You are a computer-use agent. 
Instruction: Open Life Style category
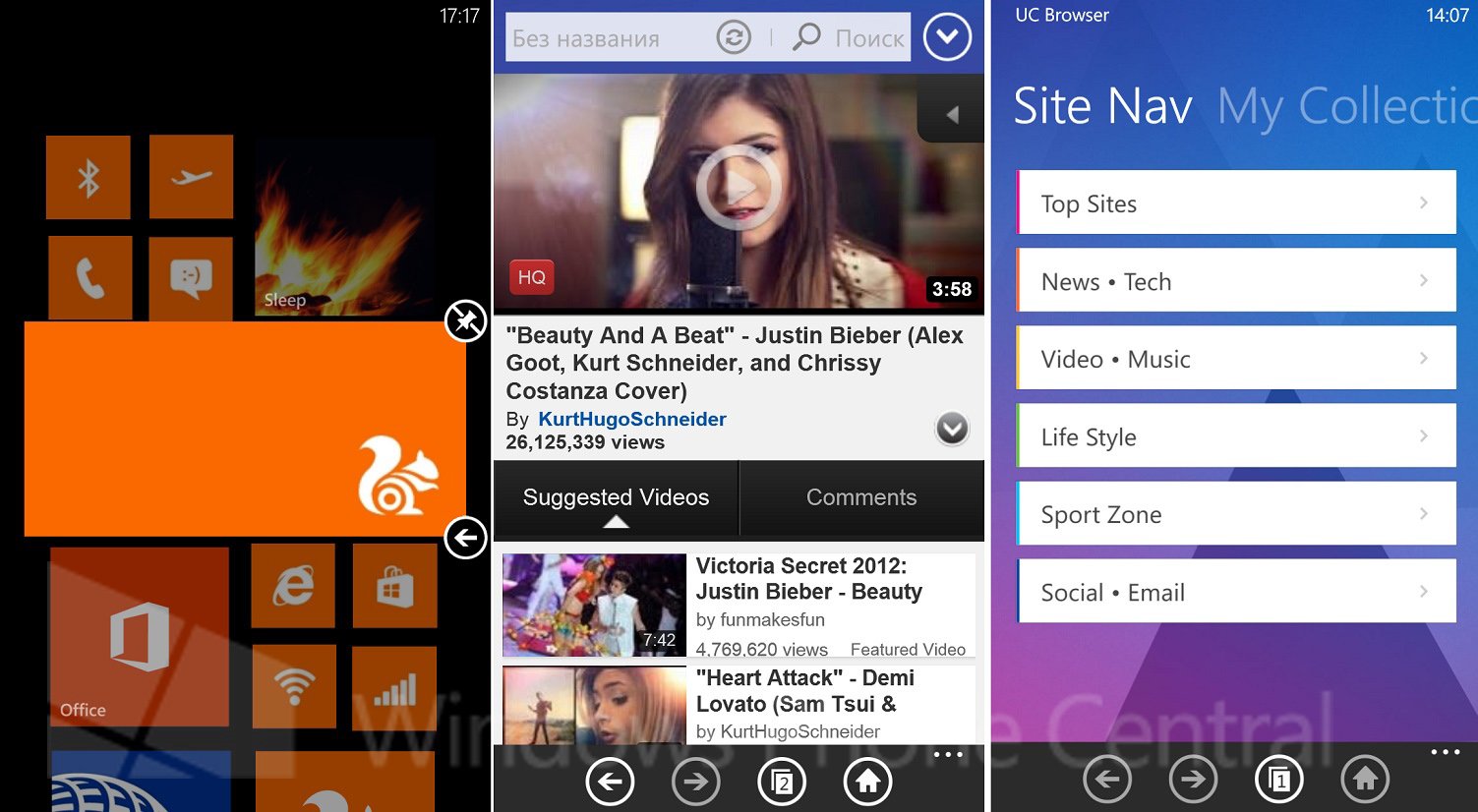coord(1235,435)
